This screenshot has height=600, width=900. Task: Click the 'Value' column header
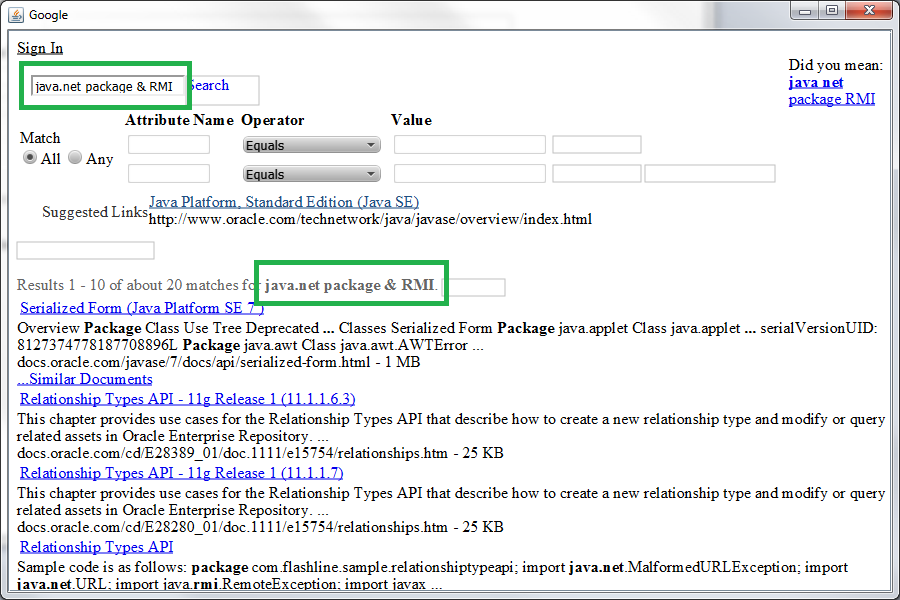(x=412, y=120)
